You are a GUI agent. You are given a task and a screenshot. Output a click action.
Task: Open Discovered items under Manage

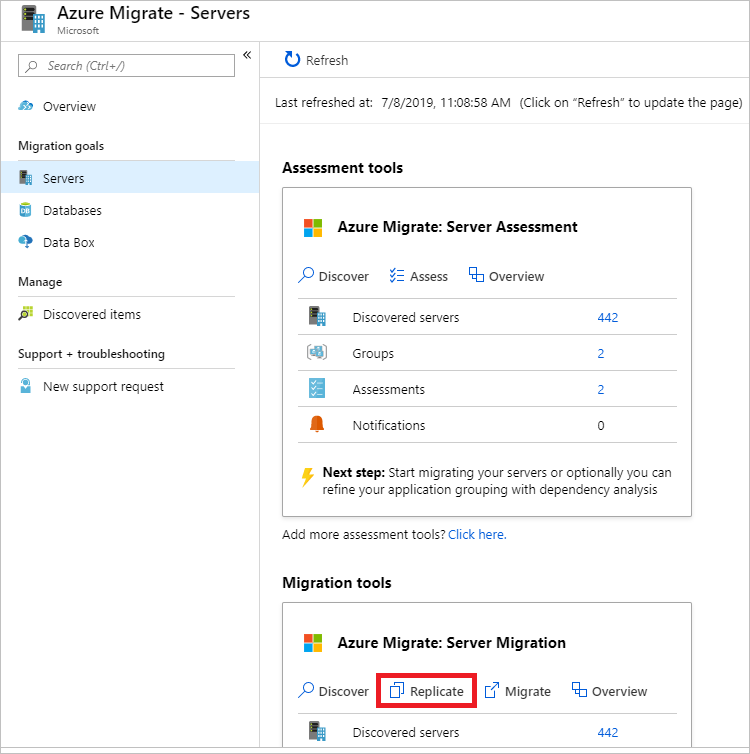[92, 314]
